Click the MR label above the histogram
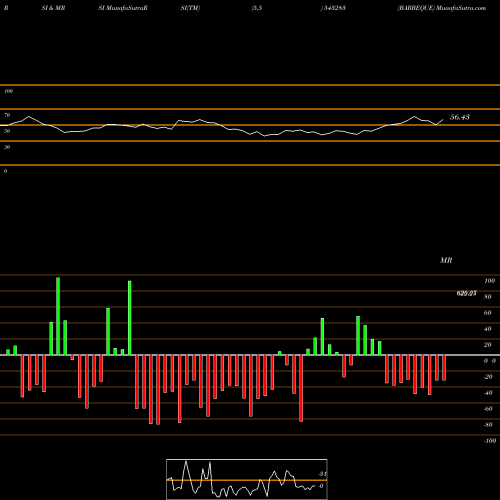This screenshot has height=500, width=500. coord(446,260)
